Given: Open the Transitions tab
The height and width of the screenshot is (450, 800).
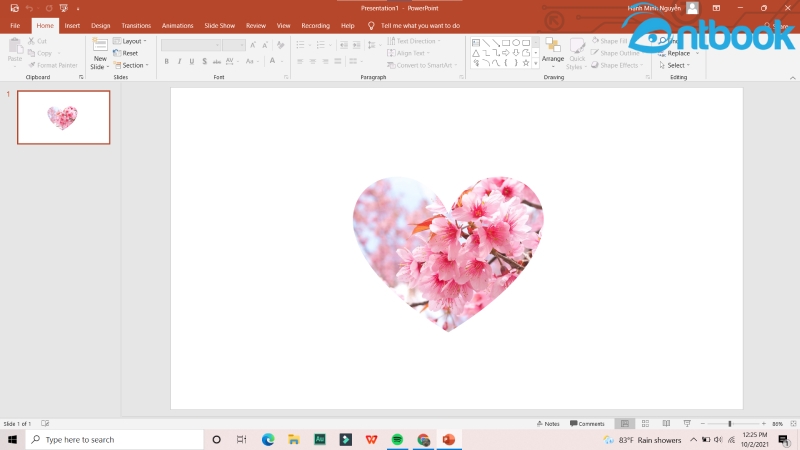Looking at the screenshot, I should pyautogui.click(x=136, y=25).
